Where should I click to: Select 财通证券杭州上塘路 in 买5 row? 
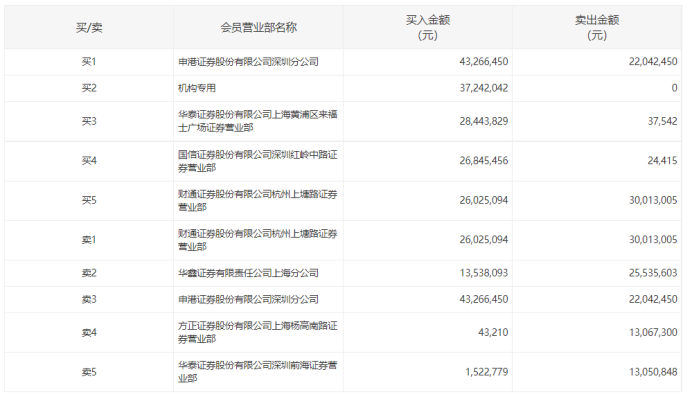[258, 200]
